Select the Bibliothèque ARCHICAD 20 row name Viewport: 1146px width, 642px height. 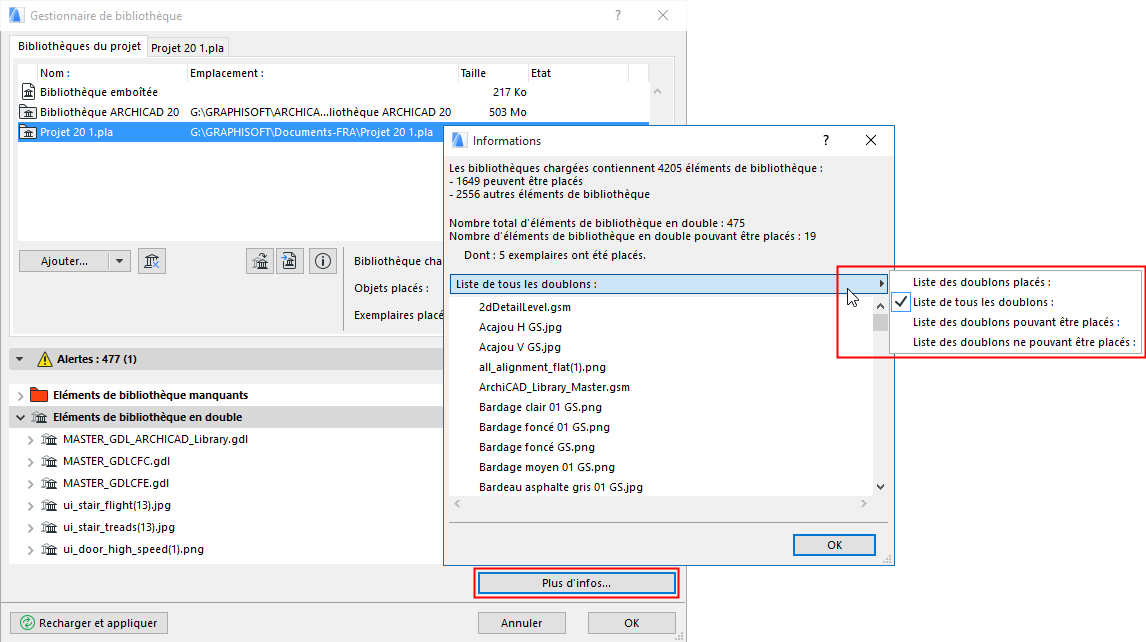(x=110, y=112)
